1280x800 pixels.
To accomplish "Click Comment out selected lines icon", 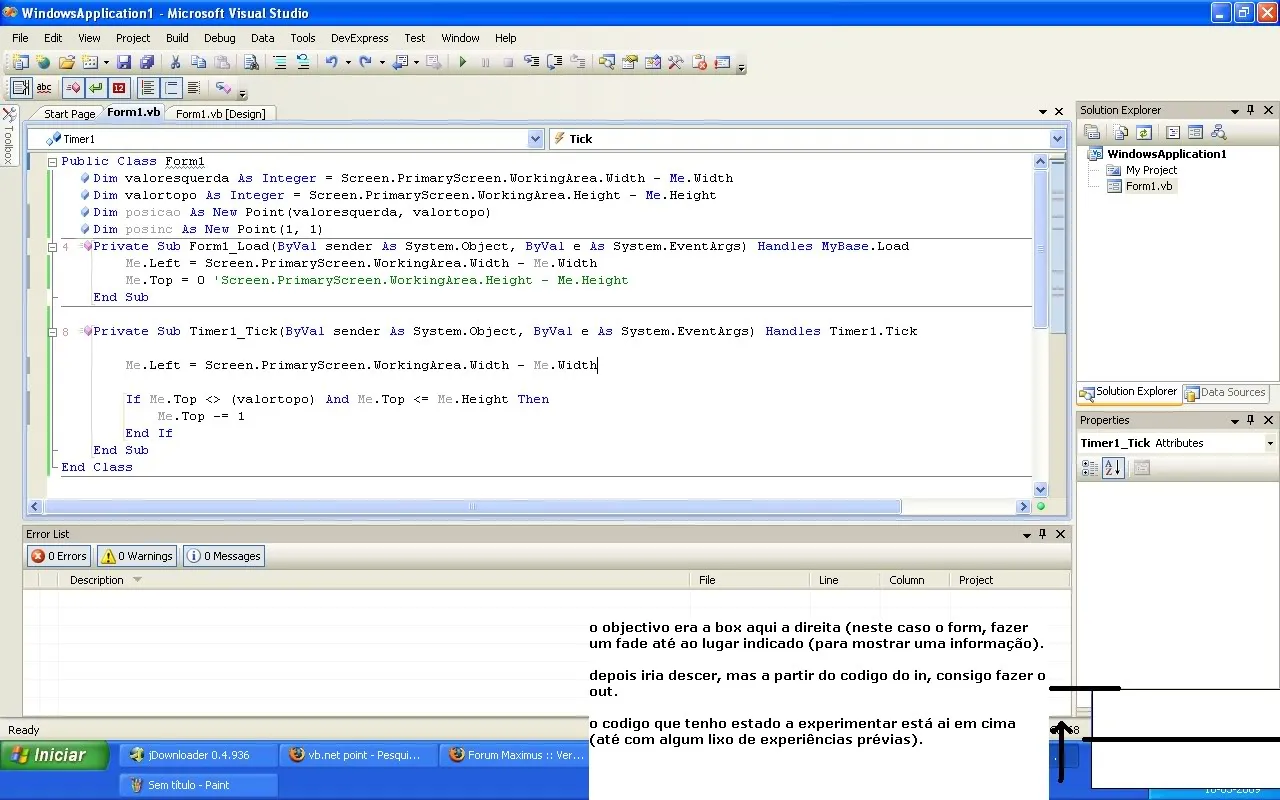I will (279, 62).
